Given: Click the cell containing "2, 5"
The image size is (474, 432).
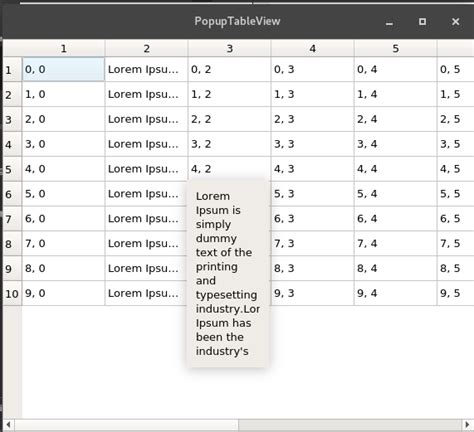Looking at the screenshot, I should (456, 119).
